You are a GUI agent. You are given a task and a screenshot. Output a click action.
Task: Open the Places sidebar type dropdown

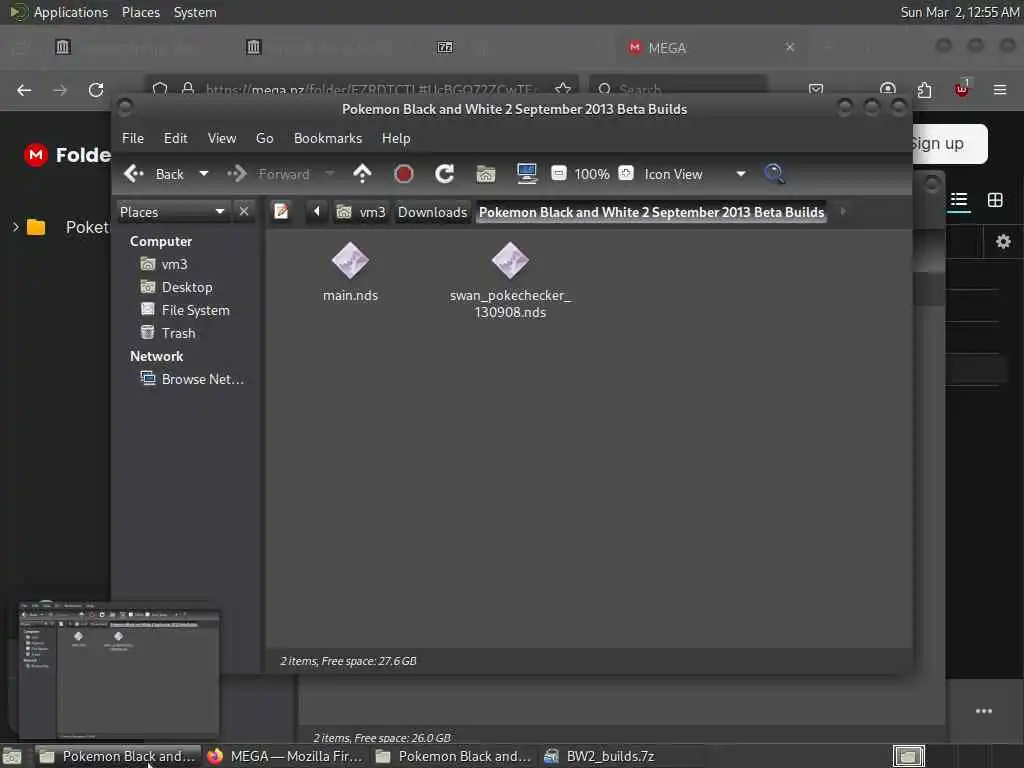point(173,212)
